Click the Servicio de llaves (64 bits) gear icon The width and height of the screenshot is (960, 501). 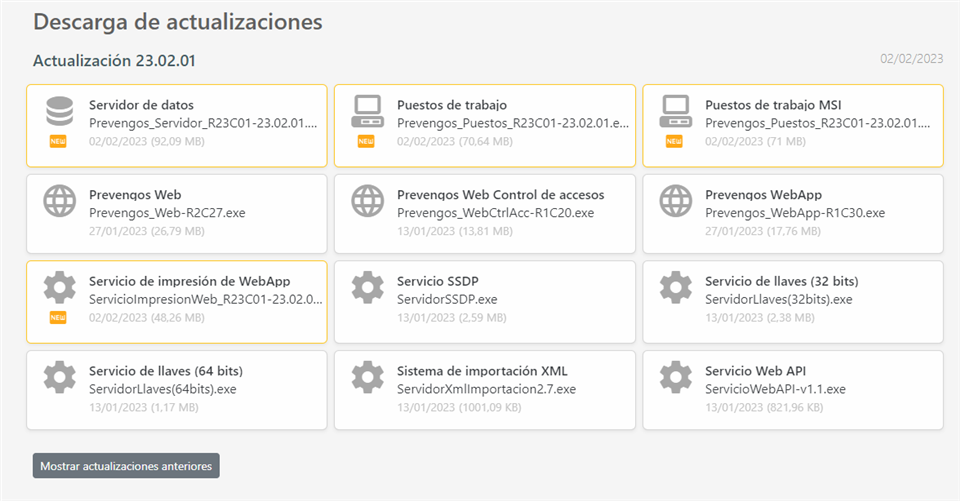(60, 377)
